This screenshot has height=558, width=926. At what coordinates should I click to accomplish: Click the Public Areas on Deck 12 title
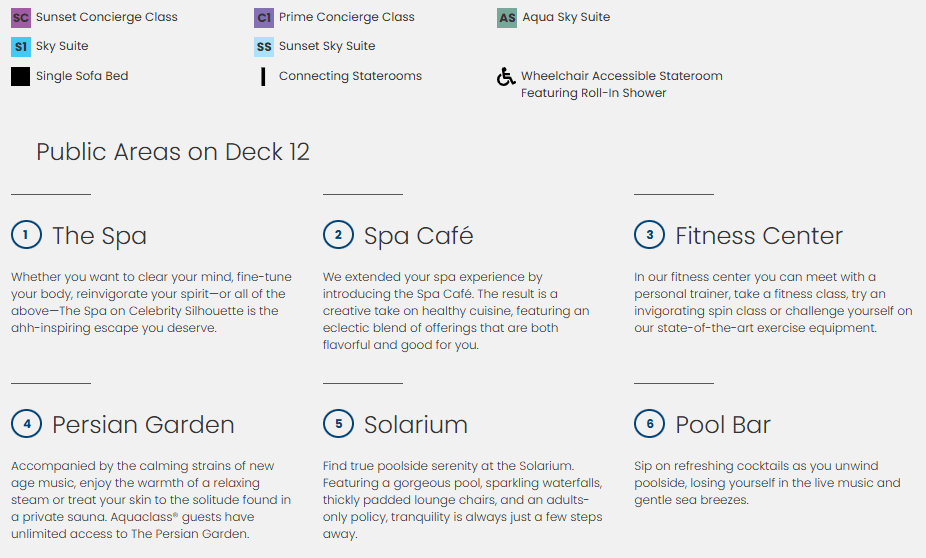pyautogui.click(x=173, y=152)
